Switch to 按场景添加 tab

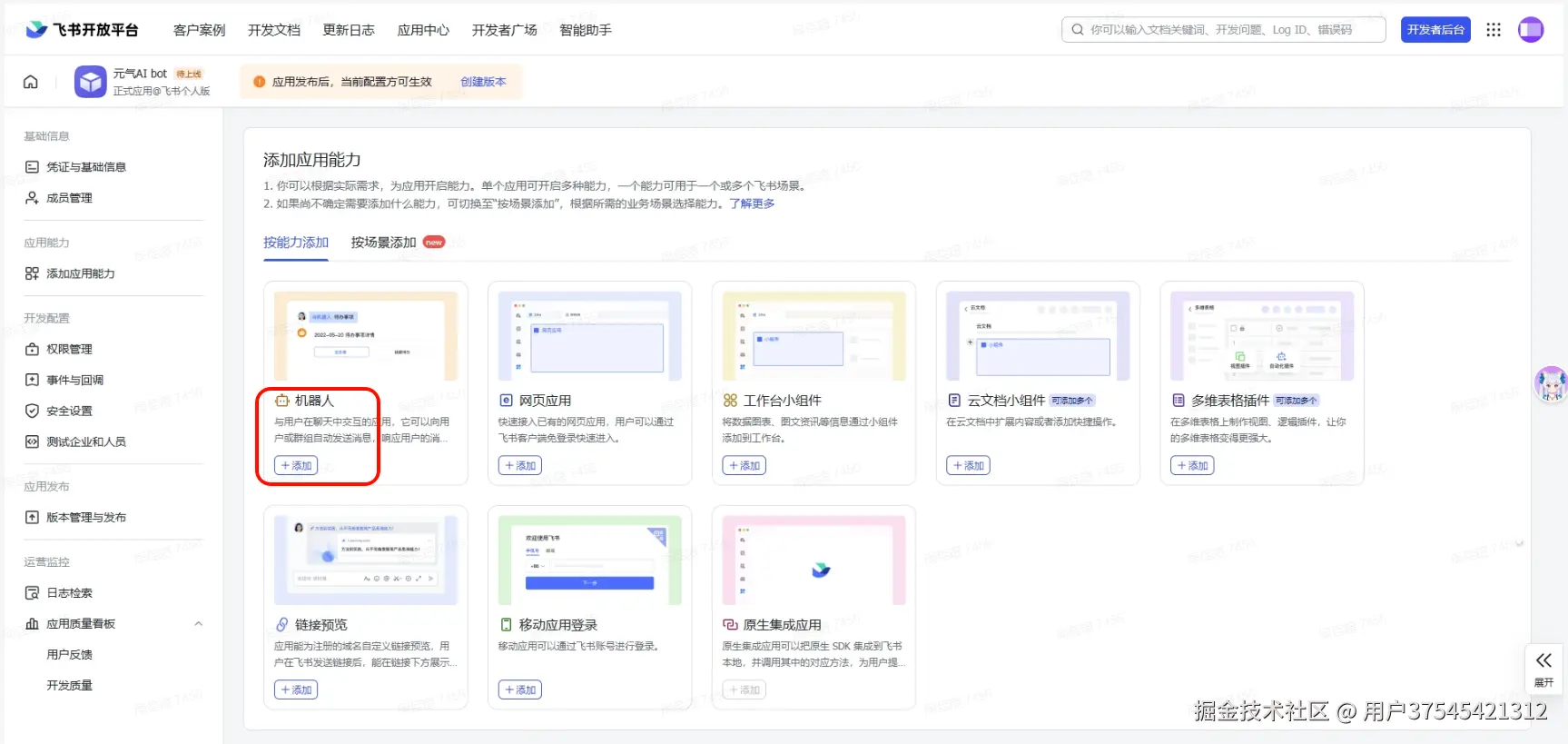[383, 243]
